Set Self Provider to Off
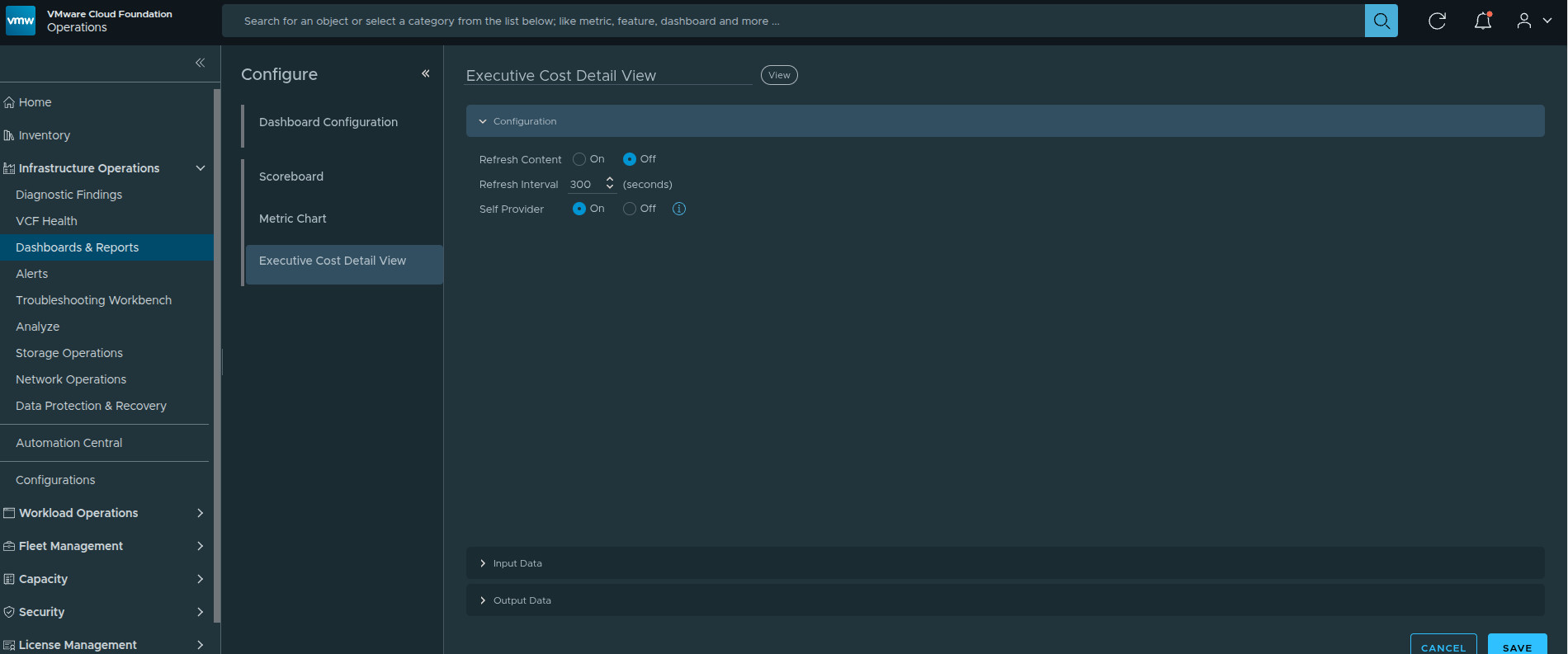This screenshot has height=654, width=1568. point(630,209)
